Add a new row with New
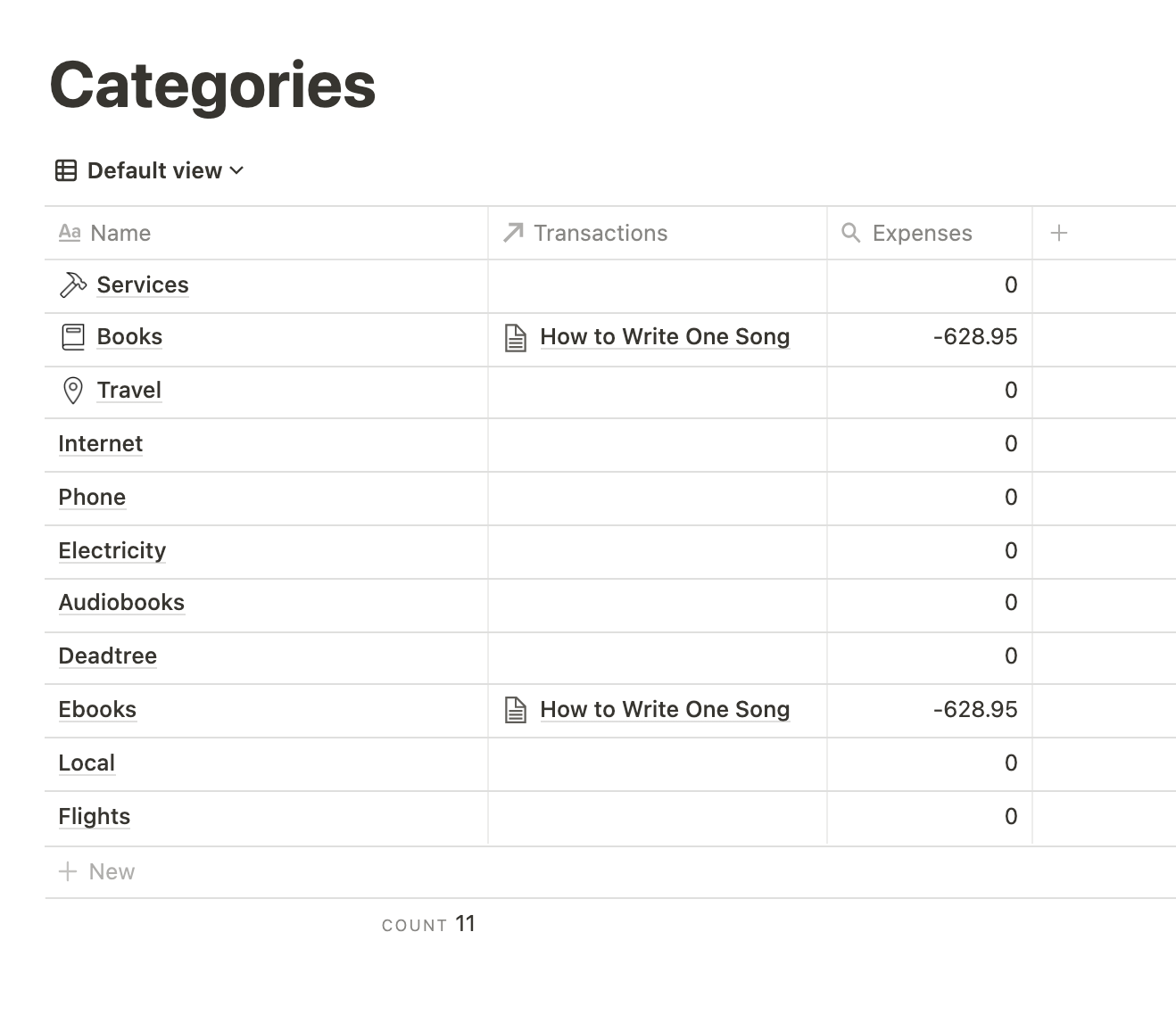The height and width of the screenshot is (1031, 1176). (x=96, y=871)
